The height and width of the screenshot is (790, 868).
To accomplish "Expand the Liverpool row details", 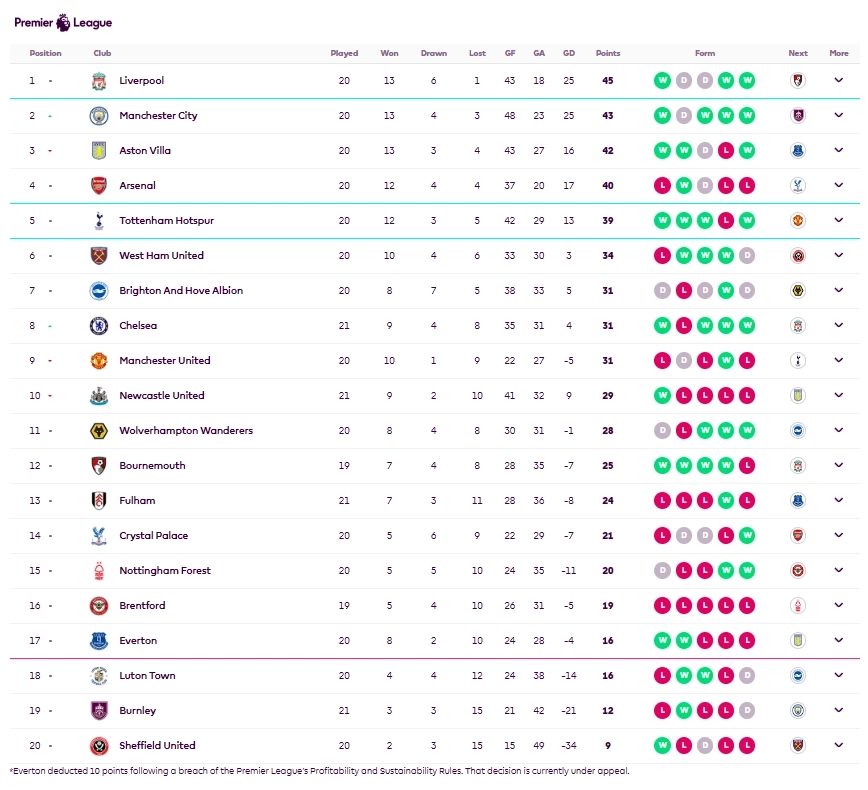I will click(x=839, y=81).
